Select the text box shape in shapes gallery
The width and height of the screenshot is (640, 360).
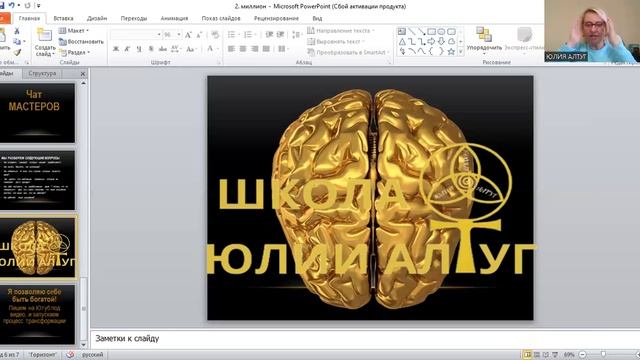(x=402, y=31)
